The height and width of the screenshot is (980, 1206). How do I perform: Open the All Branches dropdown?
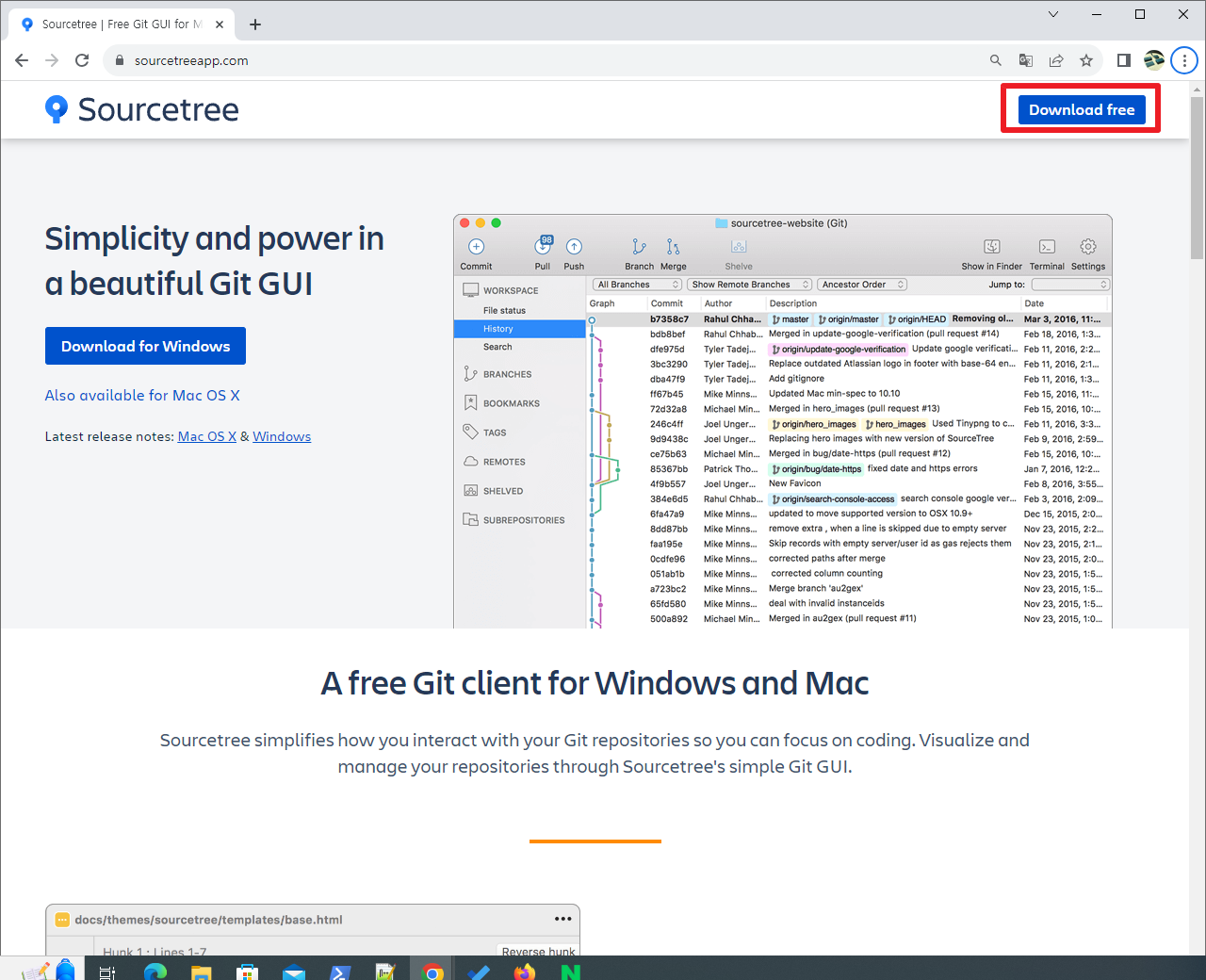tap(637, 285)
